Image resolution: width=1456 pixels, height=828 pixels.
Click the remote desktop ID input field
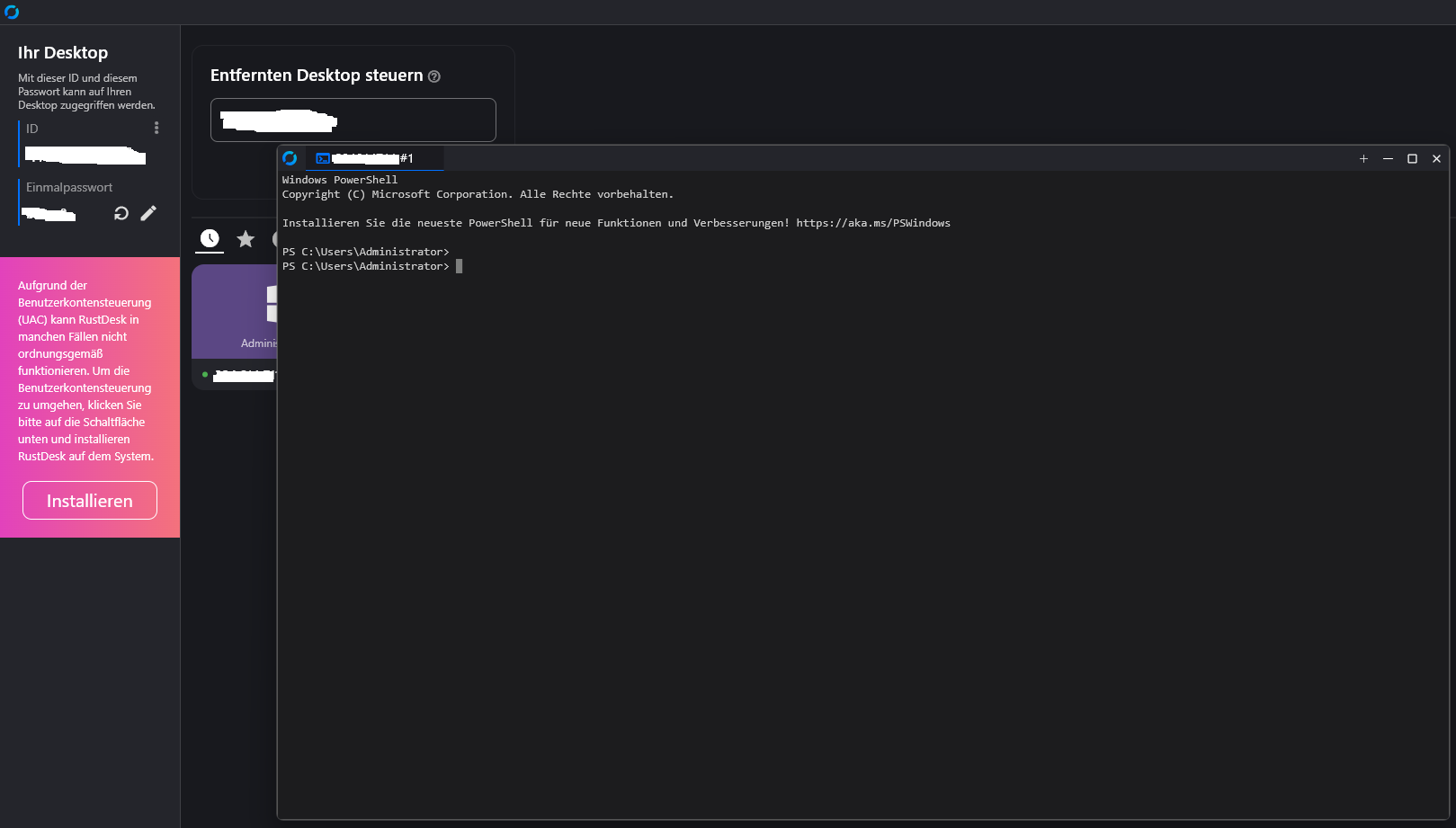pyautogui.click(x=353, y=120)
